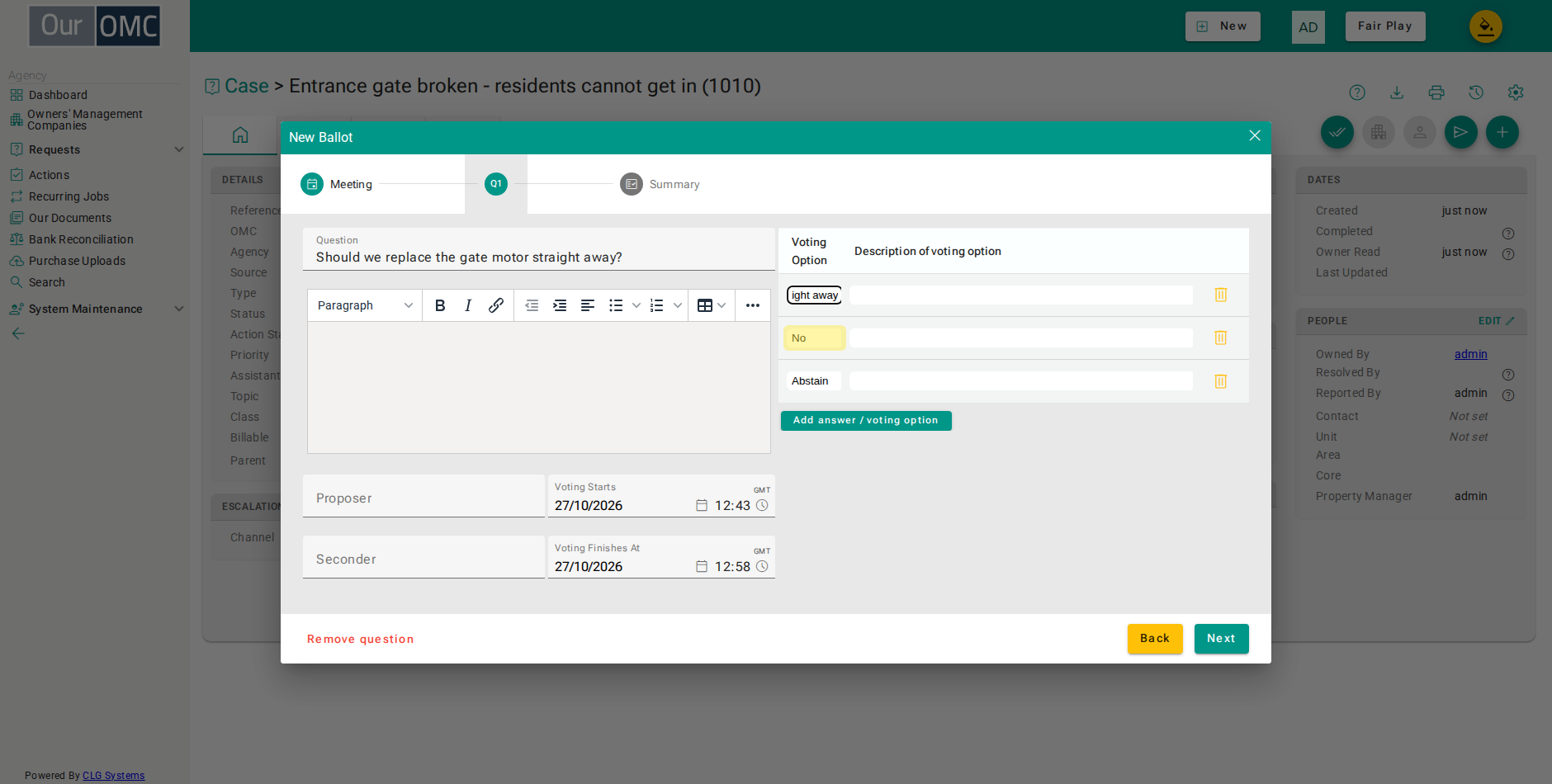This screenshot has height=784, width=1552.
Task: Delete the 'ight away' voting option
Action: pos(1221,295)
